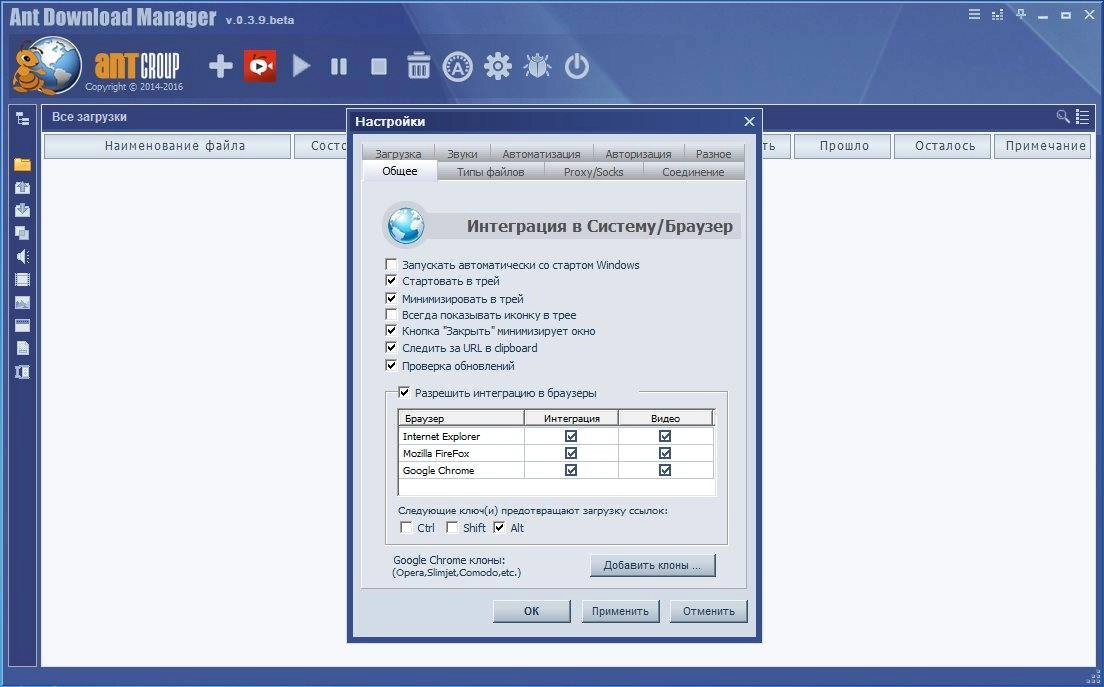Select the window programs sidebar icon

tap(23, 325)
